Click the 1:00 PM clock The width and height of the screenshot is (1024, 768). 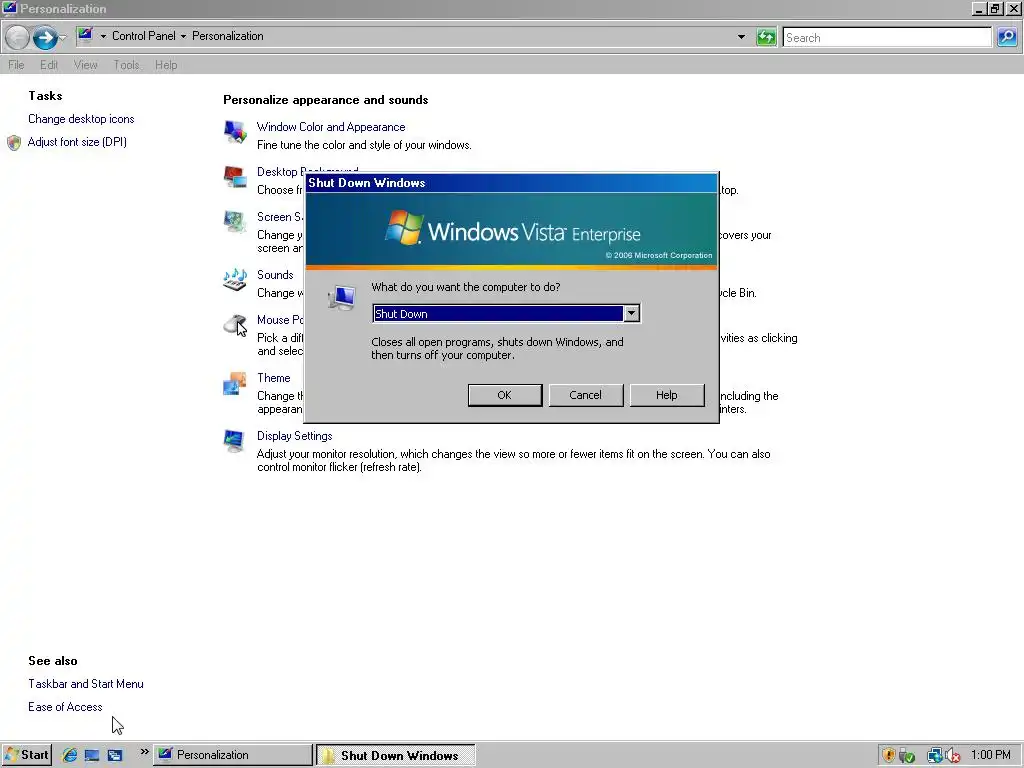click(x=991, y=755)
